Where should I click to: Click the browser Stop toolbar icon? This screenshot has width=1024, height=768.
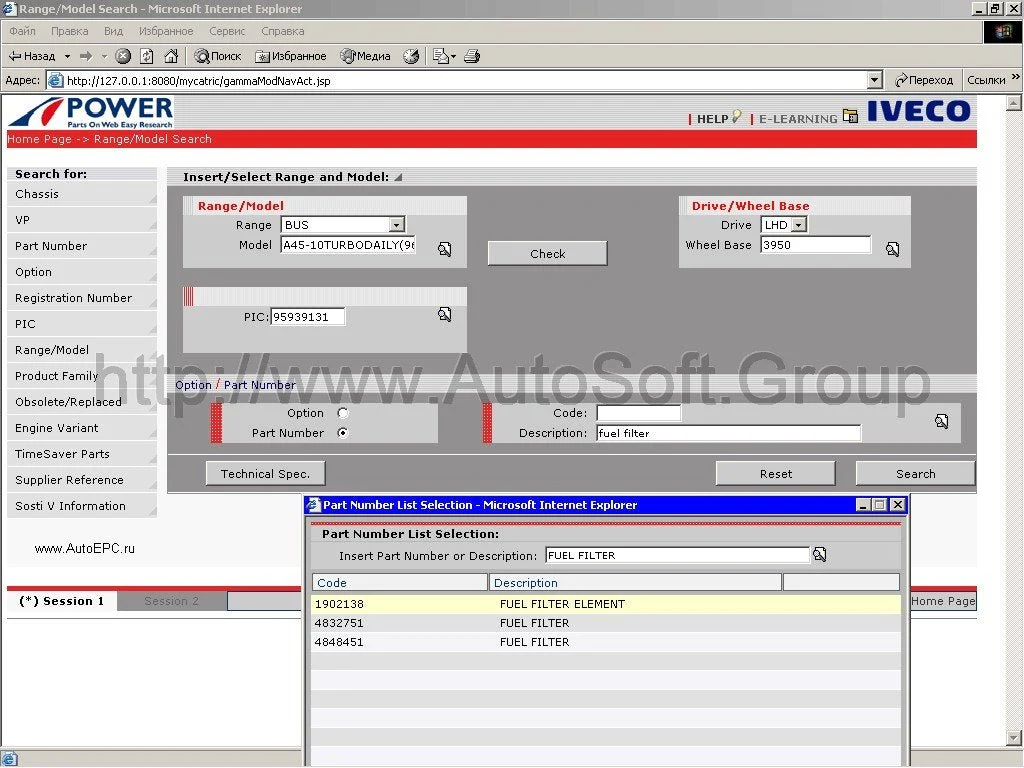[123, 56]
